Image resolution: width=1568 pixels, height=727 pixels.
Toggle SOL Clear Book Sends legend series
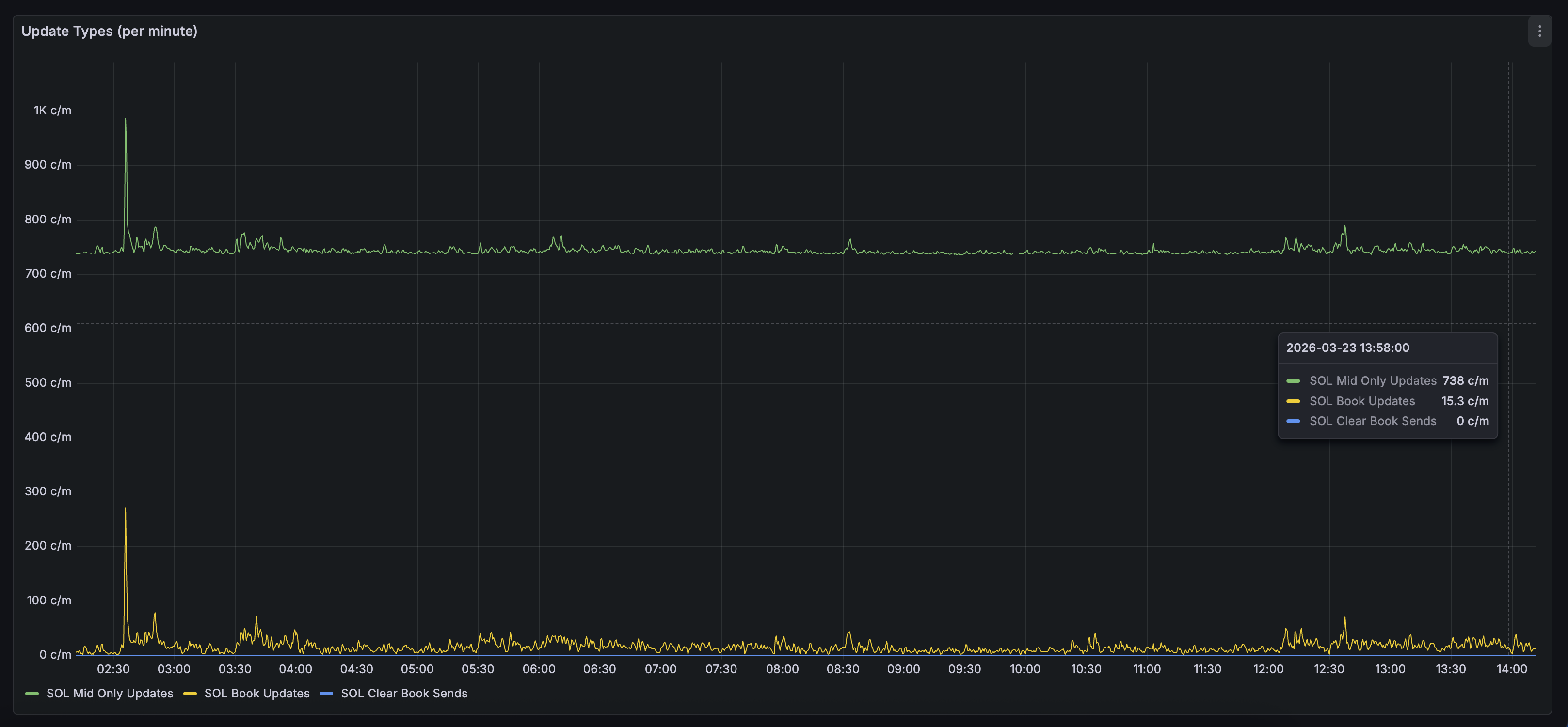click(404, 694)
